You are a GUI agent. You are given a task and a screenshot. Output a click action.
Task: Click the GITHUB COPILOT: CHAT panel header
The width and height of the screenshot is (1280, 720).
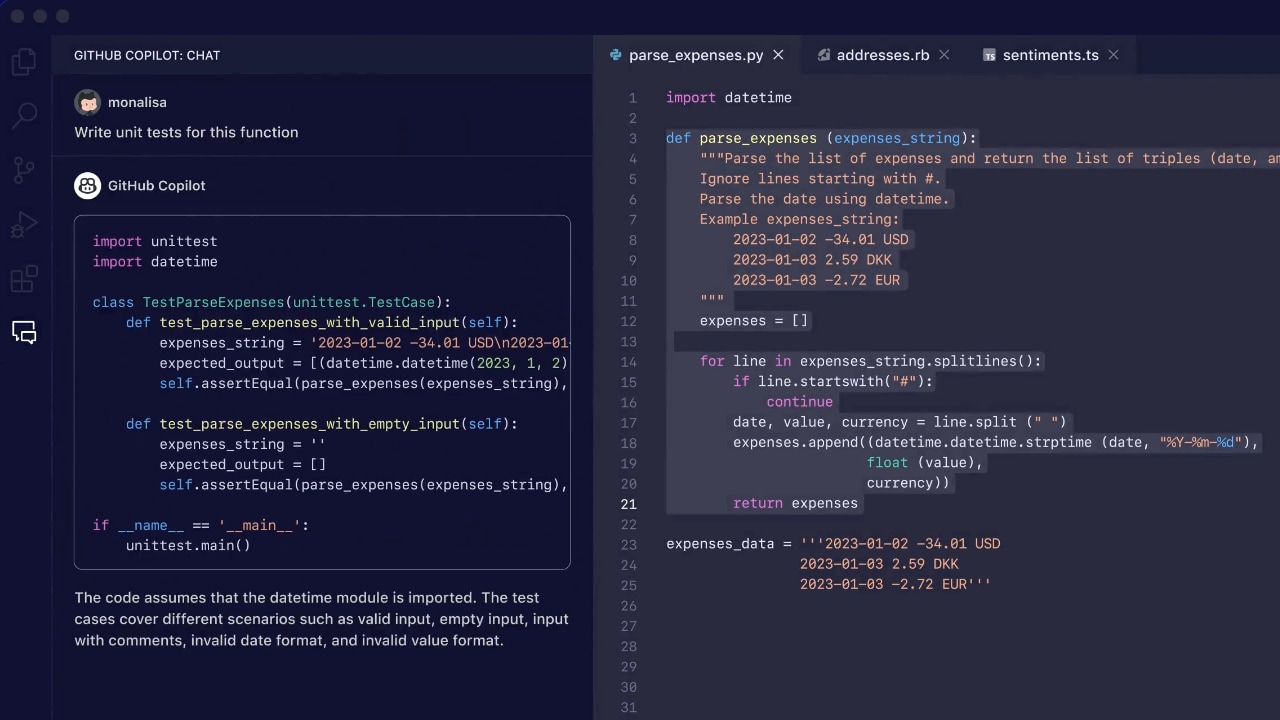coord(147,55)
